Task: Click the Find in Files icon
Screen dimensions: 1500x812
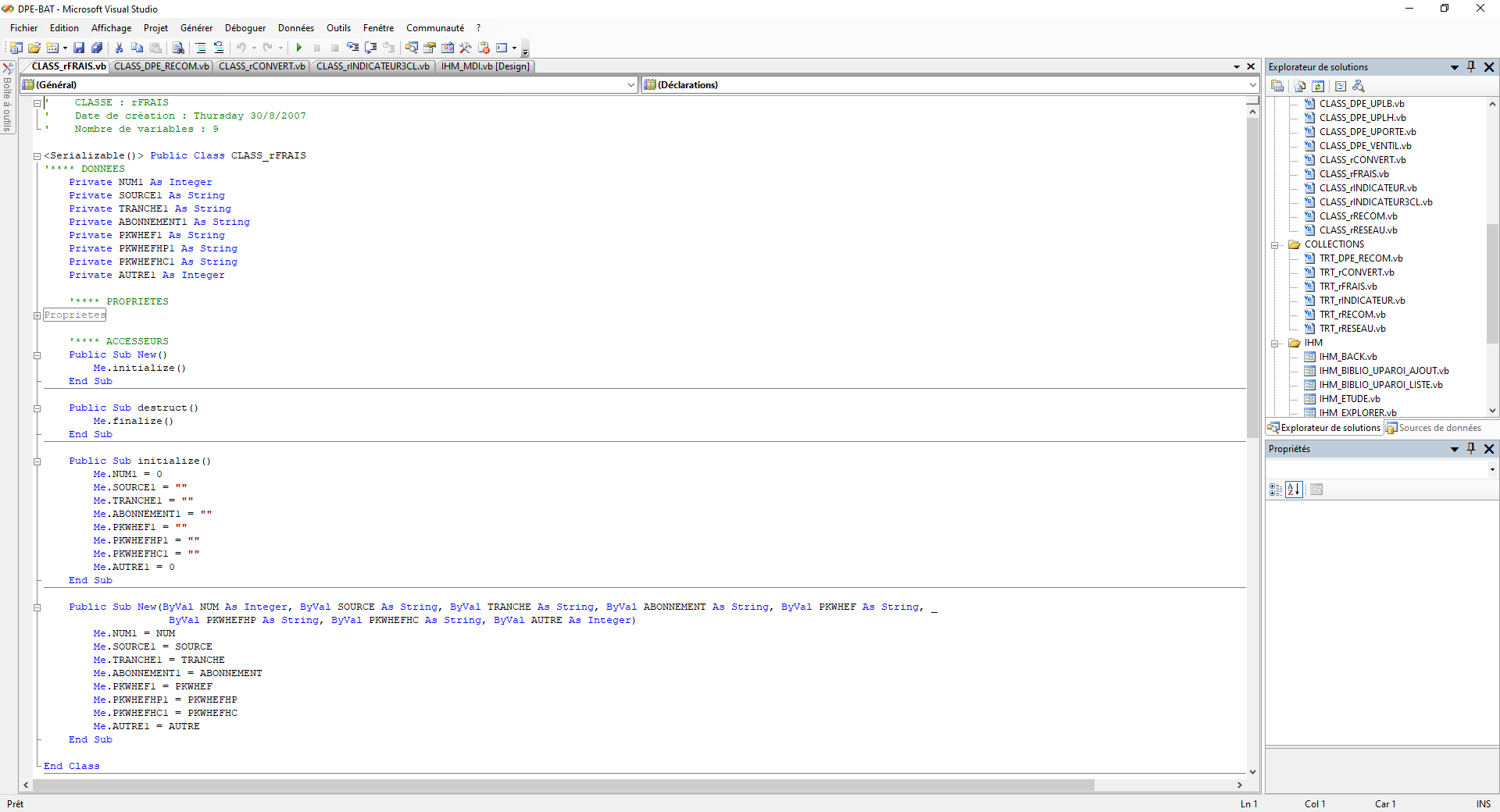Action: click(x=178, y=48)
